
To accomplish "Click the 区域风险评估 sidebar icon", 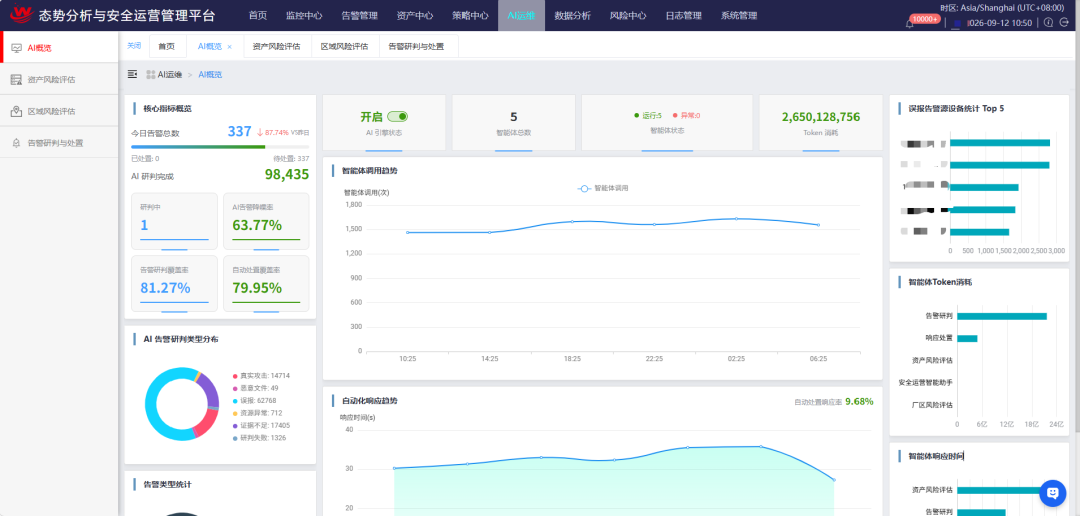I will [x=16, y=112].
